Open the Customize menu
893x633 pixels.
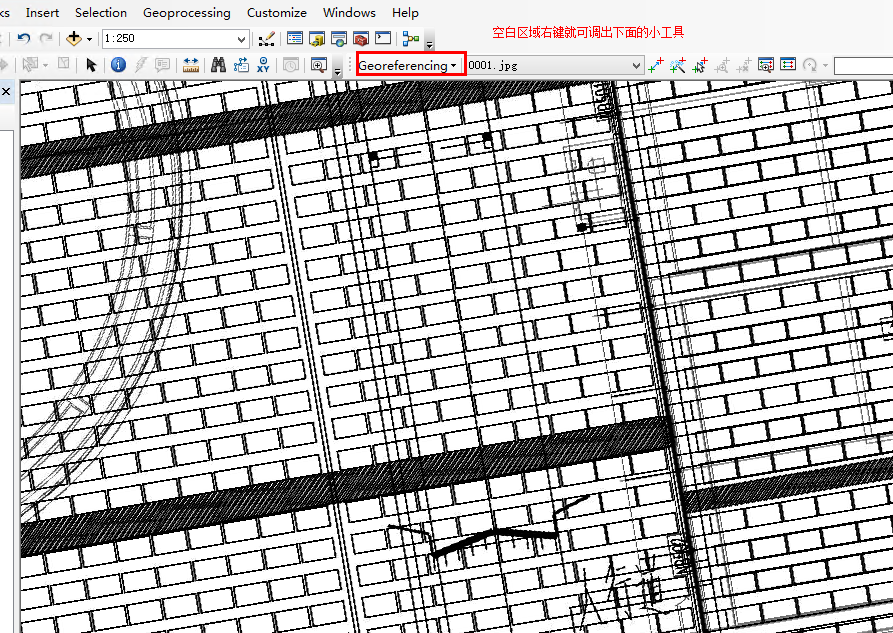277,13
